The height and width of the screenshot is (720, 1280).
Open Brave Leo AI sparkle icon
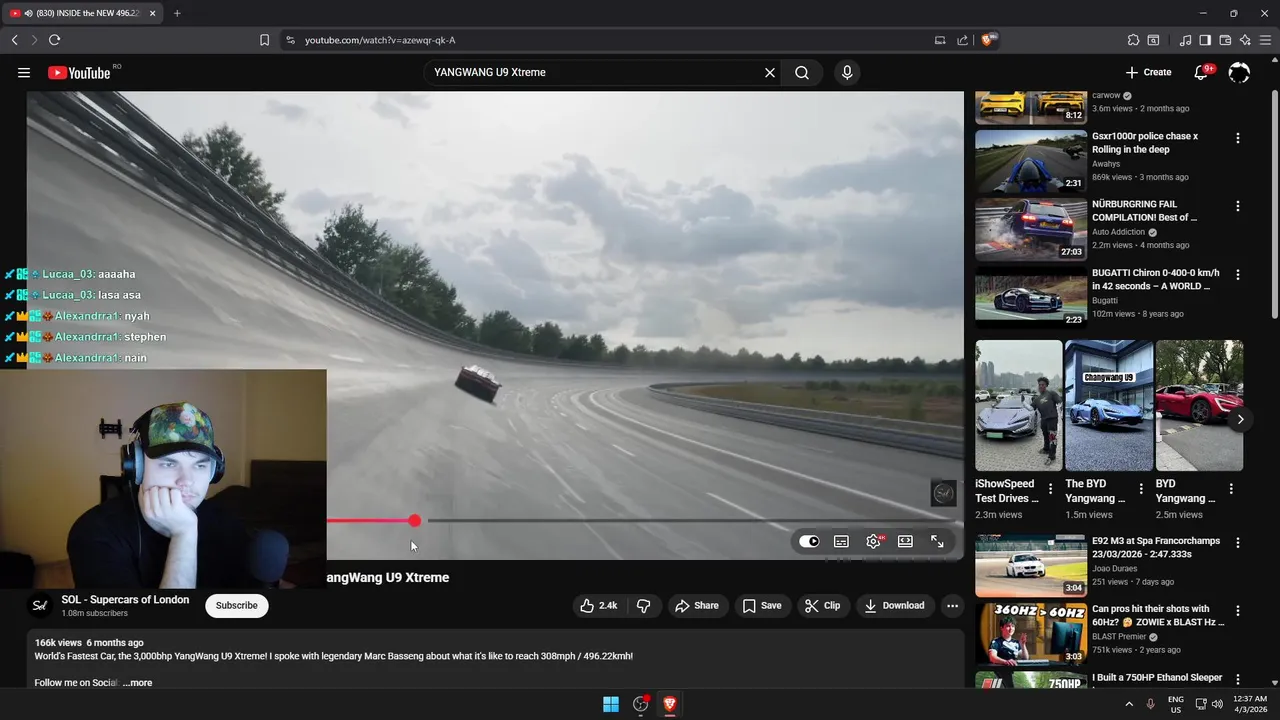(x=1245, y=40)
